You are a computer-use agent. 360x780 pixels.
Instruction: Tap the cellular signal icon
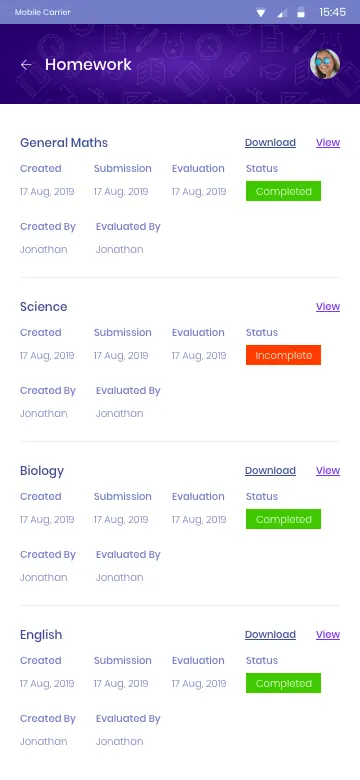(x=282, y=13)
